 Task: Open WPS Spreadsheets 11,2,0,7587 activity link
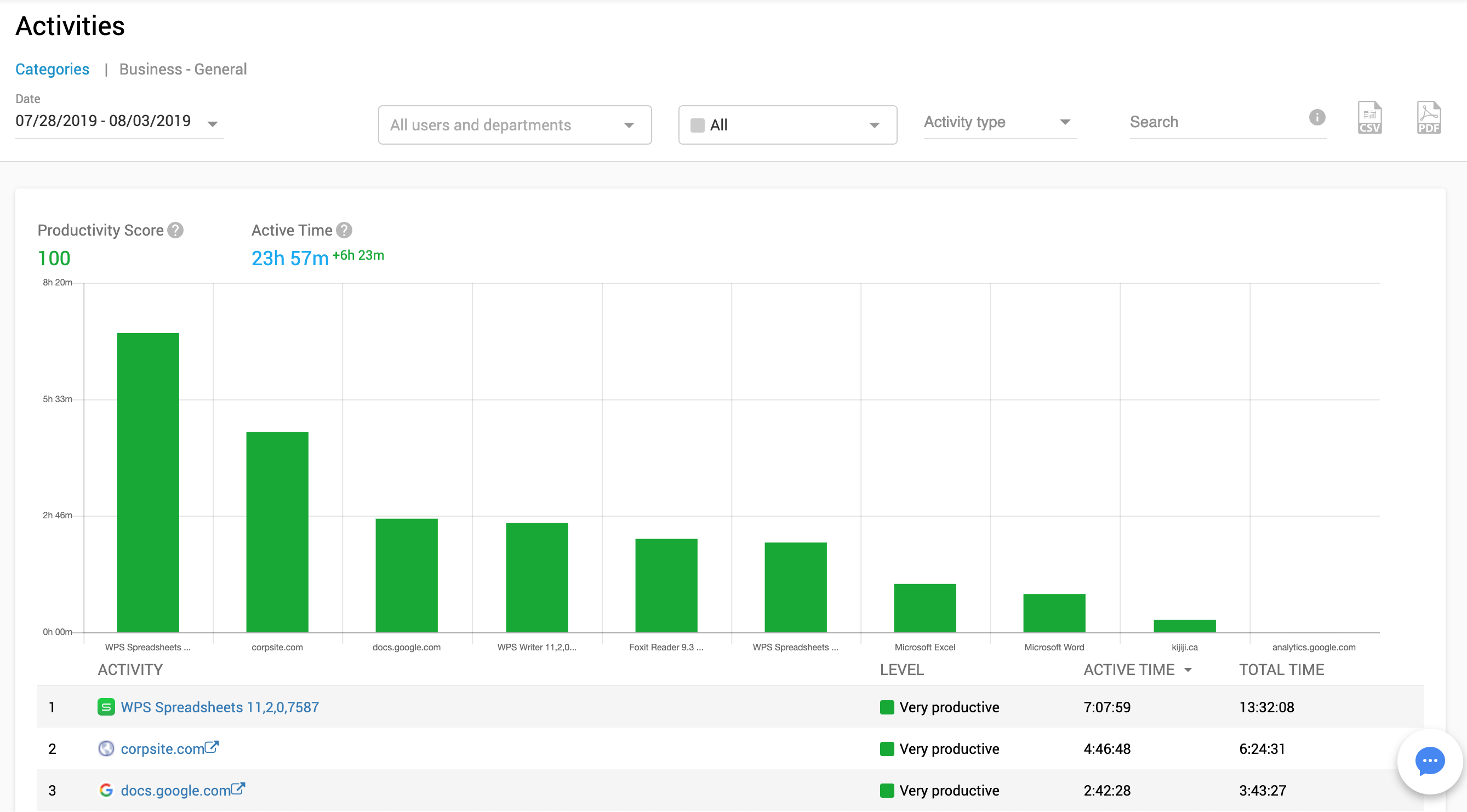[x=220, y=707]
